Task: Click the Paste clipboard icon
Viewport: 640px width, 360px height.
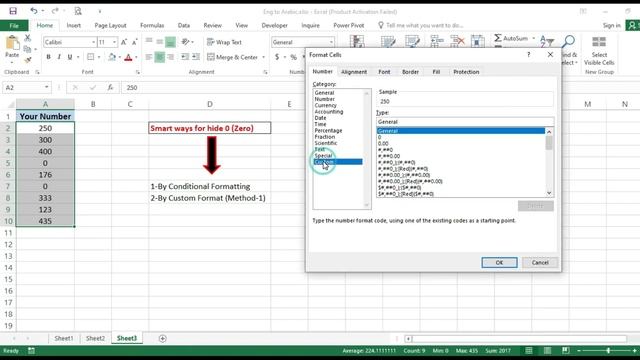Action: point(12,43)
